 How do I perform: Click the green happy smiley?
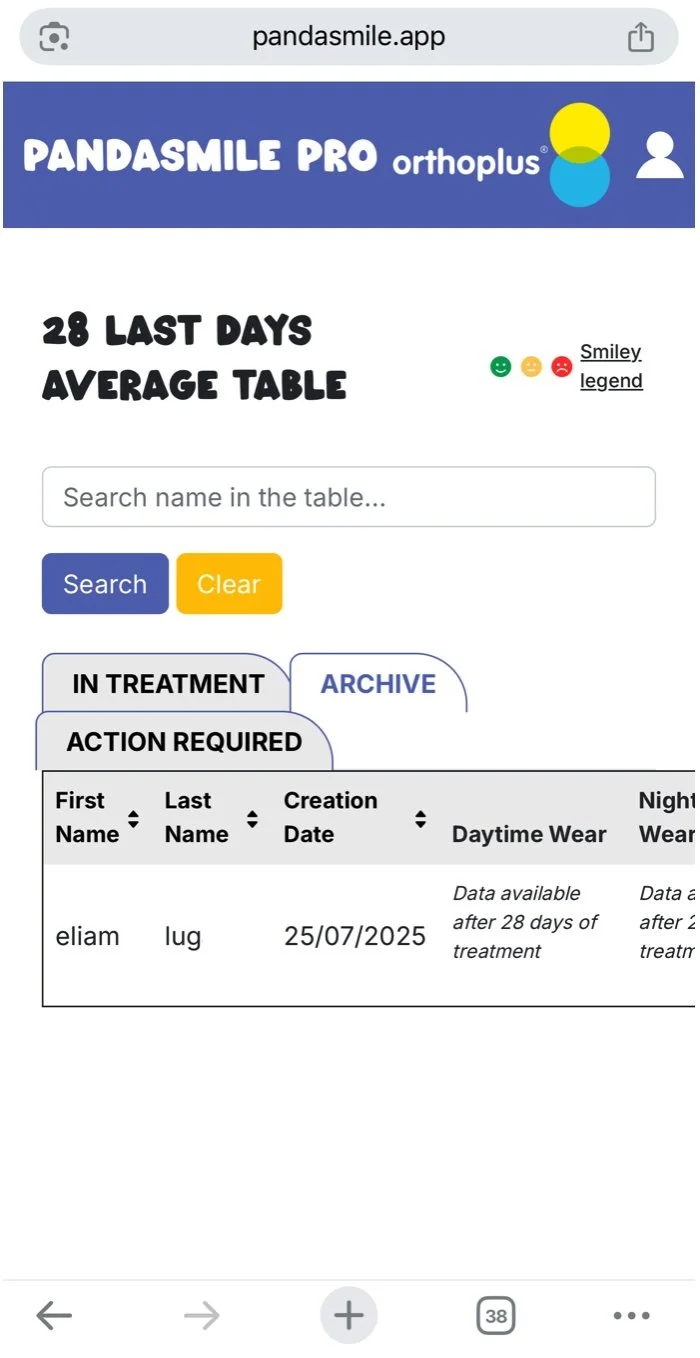(501, 367)
